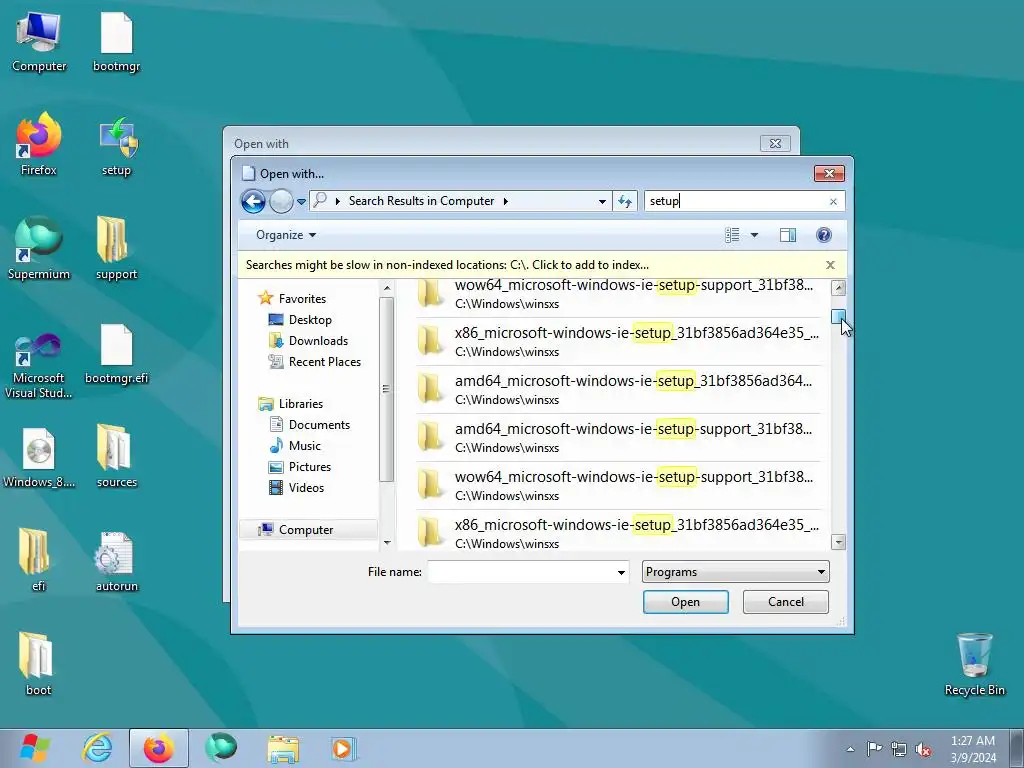Select Recent Places under Favorites

(x=325, y=362)
